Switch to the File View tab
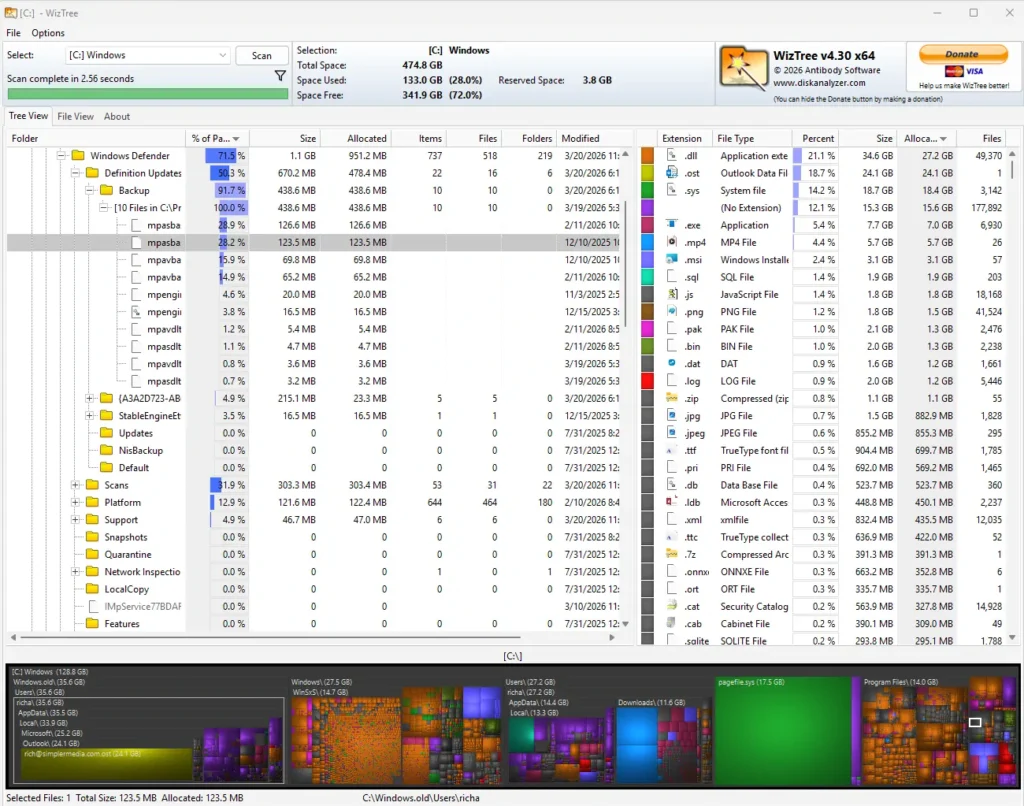 (76, 116)
